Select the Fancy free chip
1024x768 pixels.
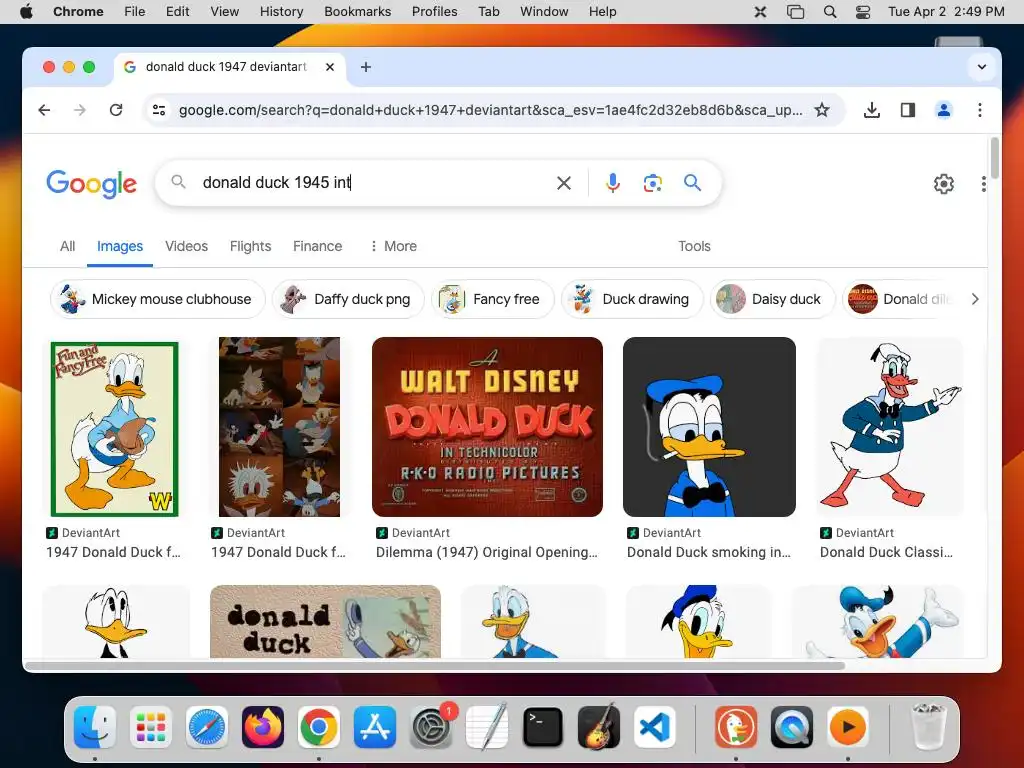(x=492, y=299)
